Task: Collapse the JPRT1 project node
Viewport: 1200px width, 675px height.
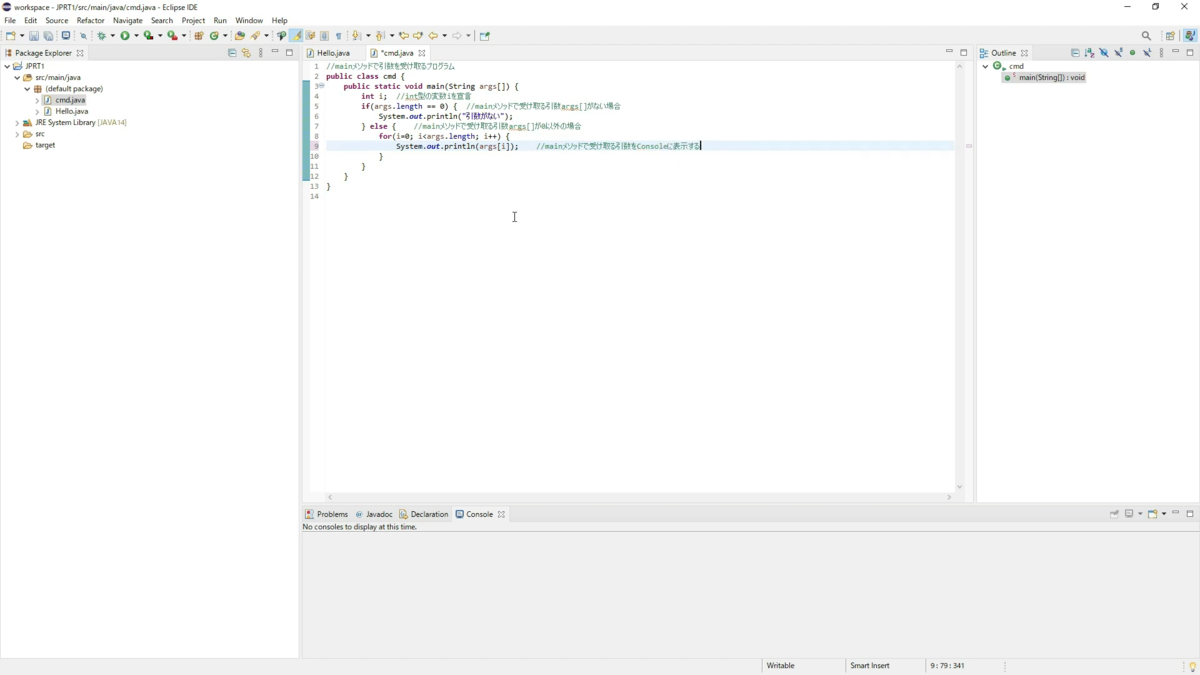Action: pos(7,66)
